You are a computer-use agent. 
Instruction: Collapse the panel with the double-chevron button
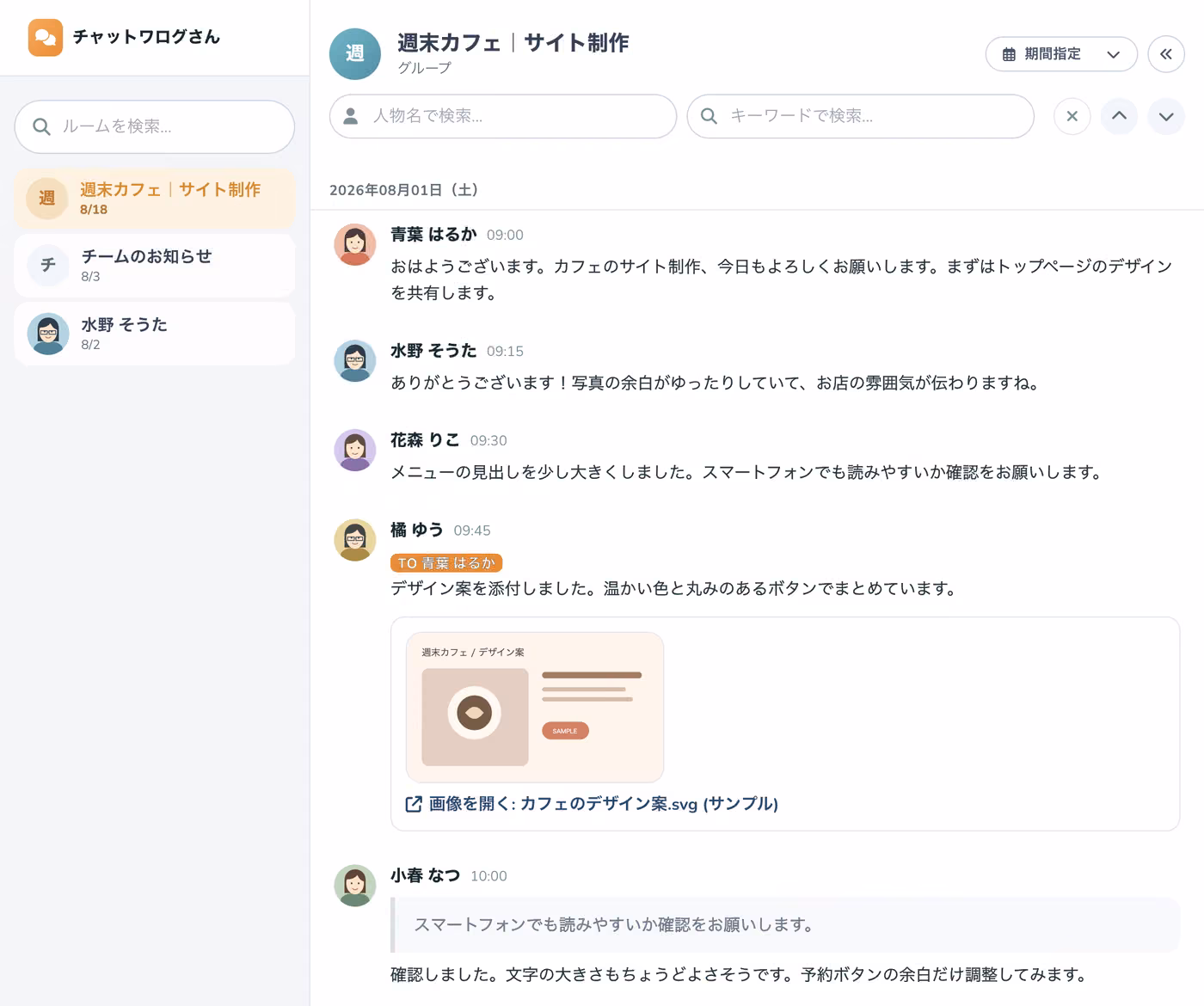[1166, 54]
